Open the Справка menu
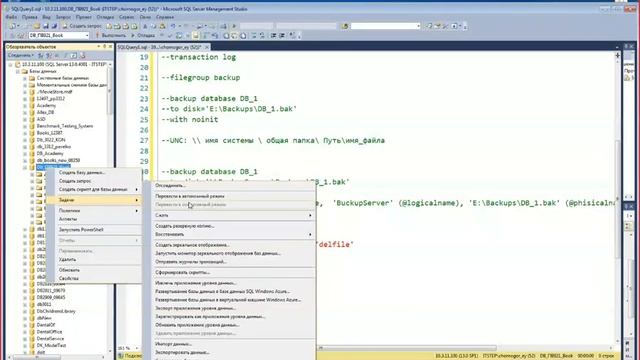This screenshot has width=640, height=360. [x=165, y=17]
